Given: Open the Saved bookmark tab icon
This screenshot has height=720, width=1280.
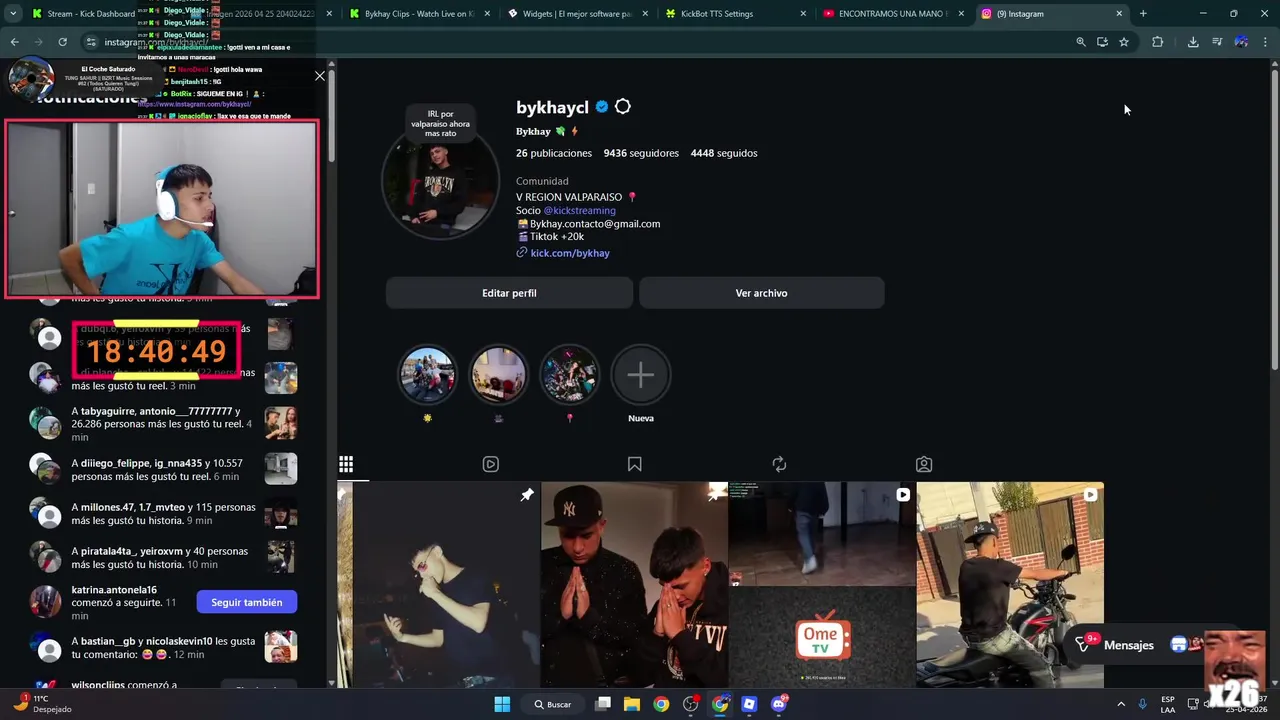Looking at the screenshot, I should (634, 464).
